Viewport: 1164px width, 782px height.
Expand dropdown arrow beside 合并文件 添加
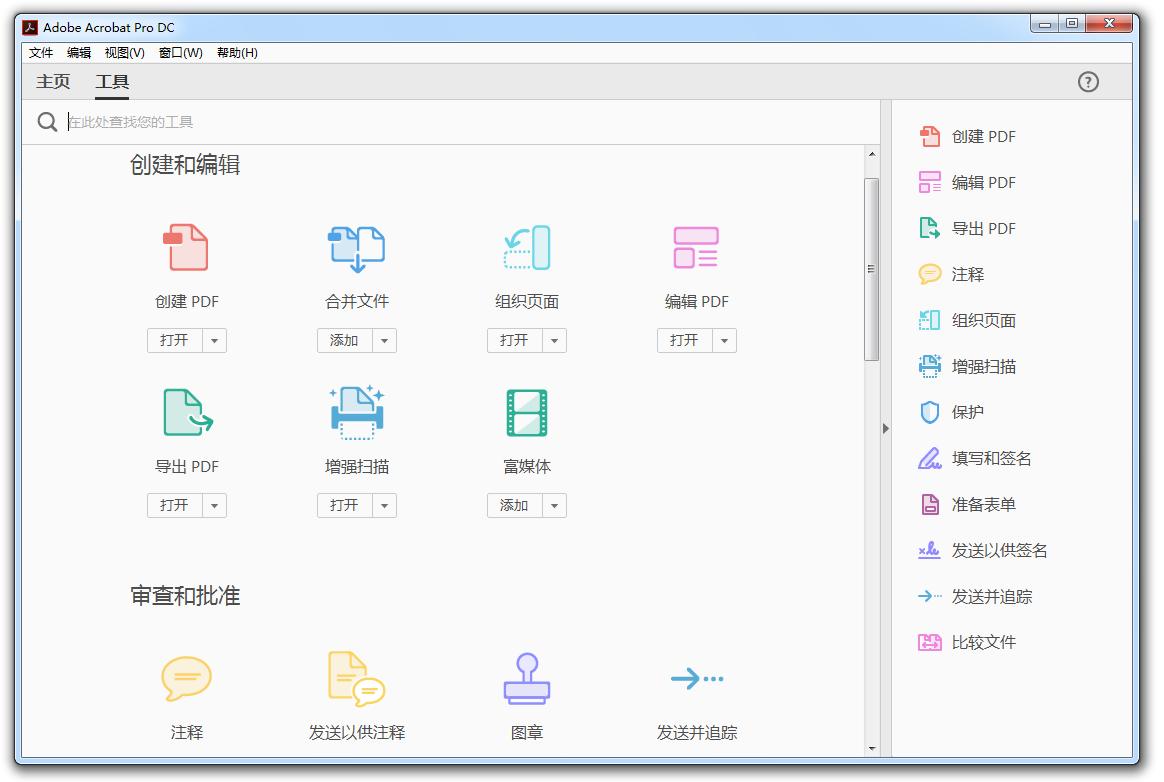point(385,341)
